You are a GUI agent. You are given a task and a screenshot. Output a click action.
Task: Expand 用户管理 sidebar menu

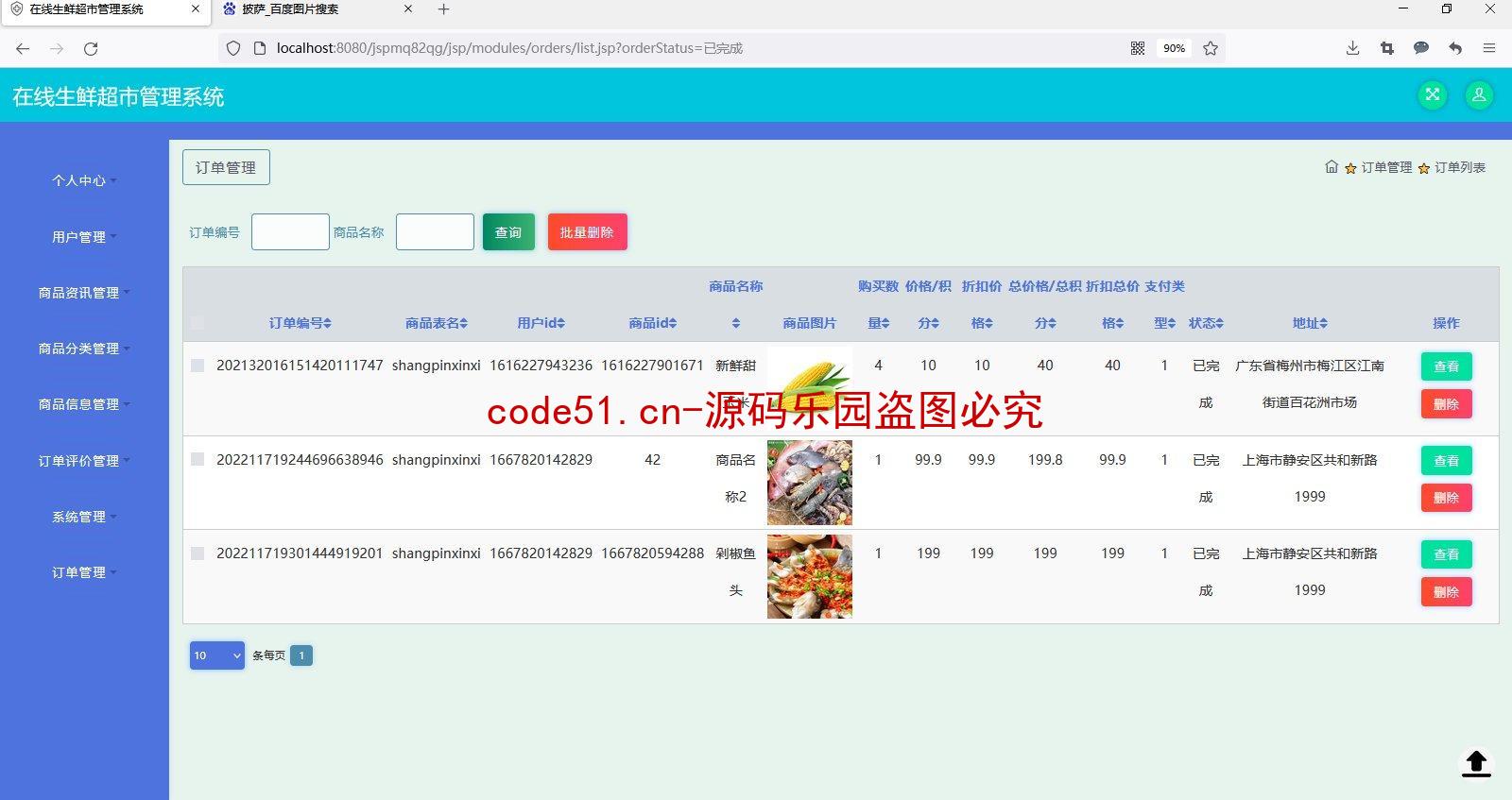point(84,237)
